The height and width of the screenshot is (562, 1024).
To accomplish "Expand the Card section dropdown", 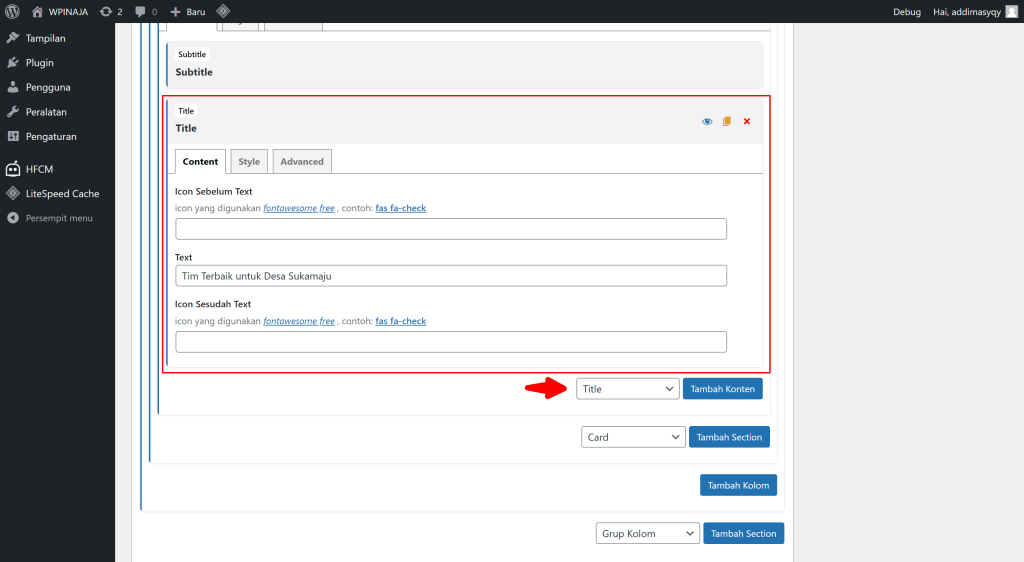I will point(633,437).
